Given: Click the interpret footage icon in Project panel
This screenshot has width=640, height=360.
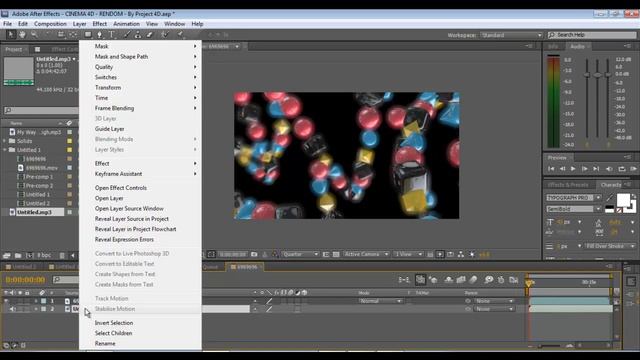Looking at the screenshot, I should tap(7, 256).
